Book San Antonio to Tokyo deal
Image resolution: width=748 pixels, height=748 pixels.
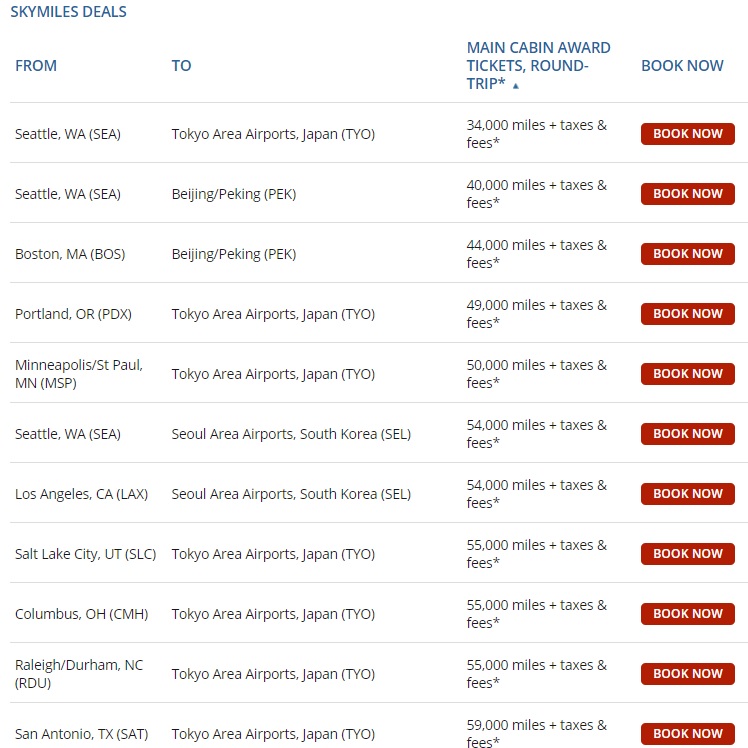pos(687,734)
